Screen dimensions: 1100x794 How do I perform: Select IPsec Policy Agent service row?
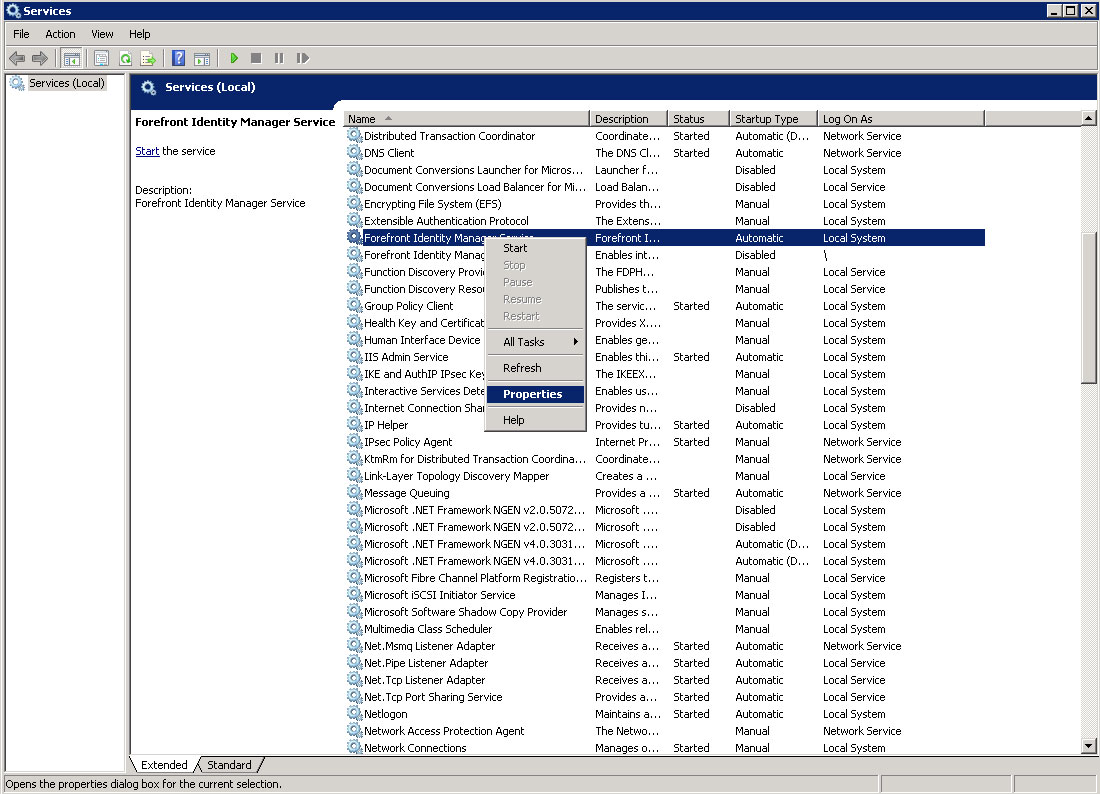point(665,441)
